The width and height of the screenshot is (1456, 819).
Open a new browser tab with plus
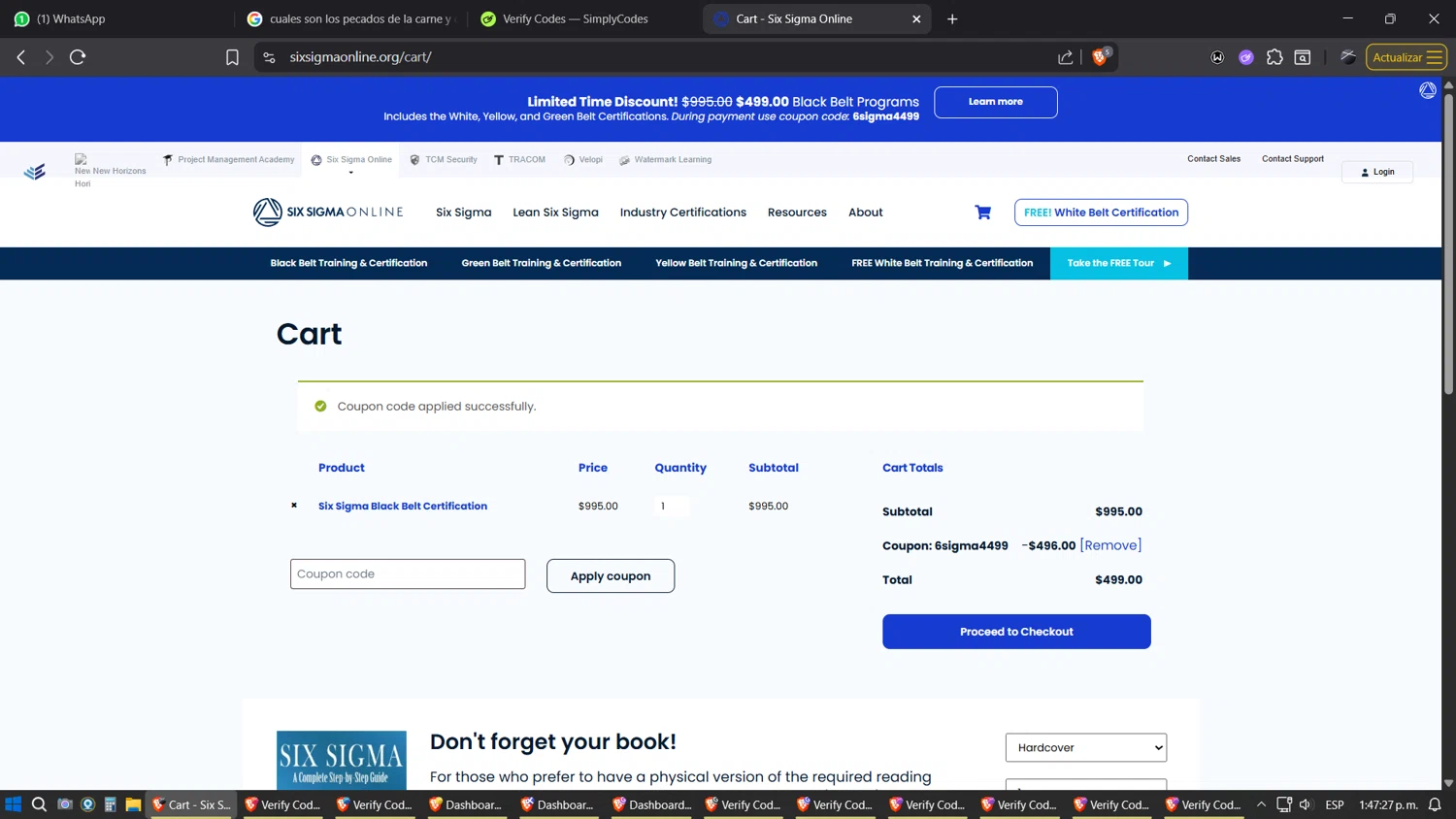(x=952, y=18)
